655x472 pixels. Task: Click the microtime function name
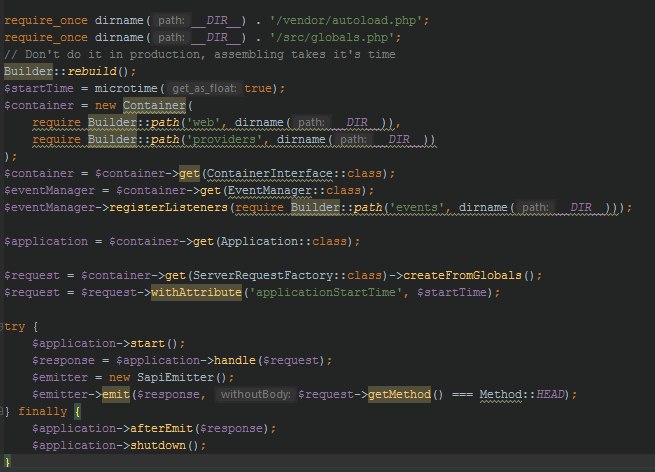(x=126, y=89)
